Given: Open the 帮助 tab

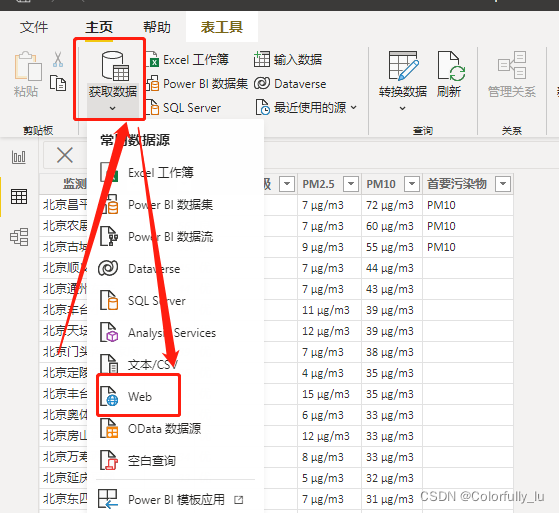Looking at the screenshot, I should tap(157, 27).
